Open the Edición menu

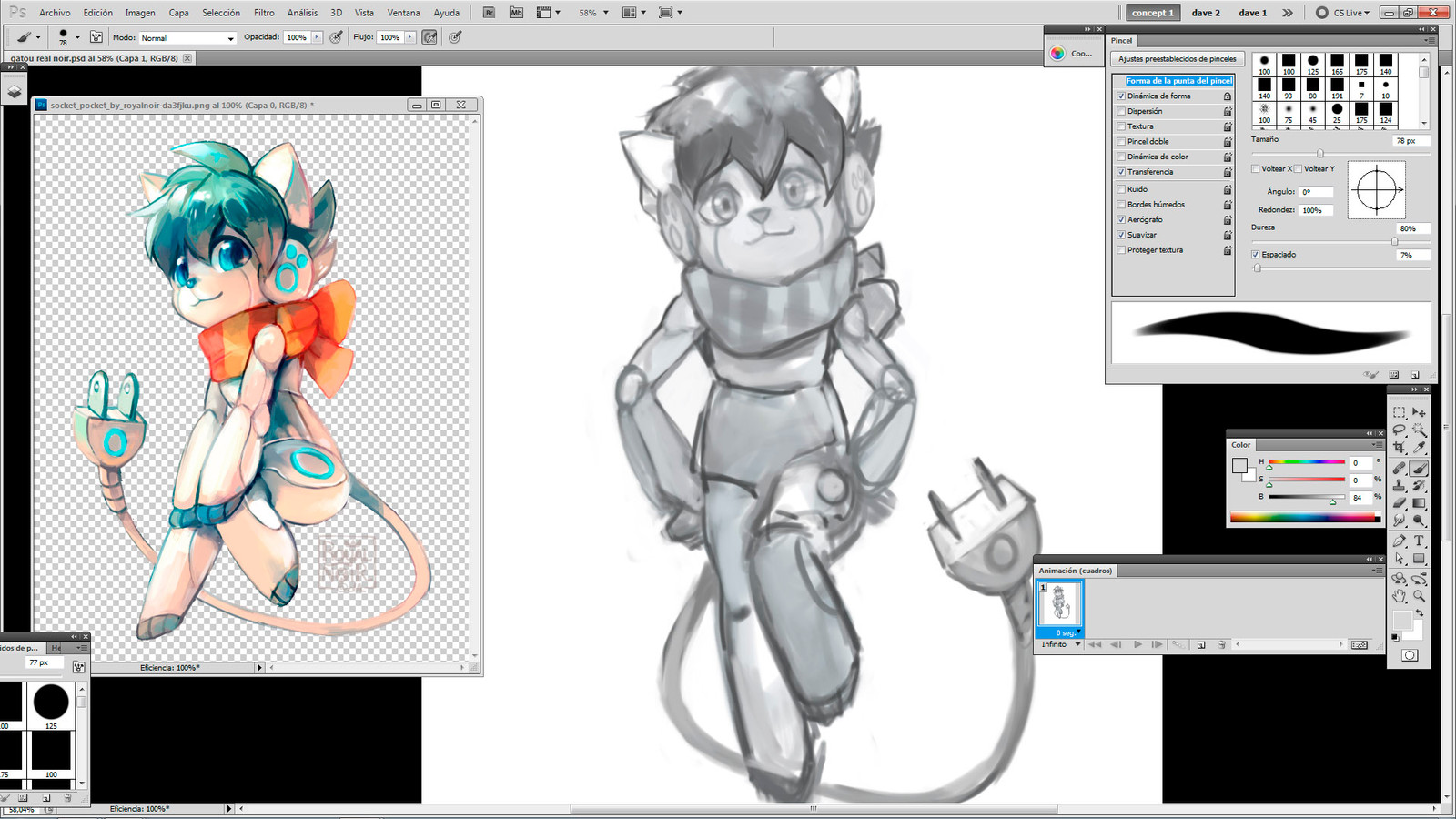tap(98, 13)
